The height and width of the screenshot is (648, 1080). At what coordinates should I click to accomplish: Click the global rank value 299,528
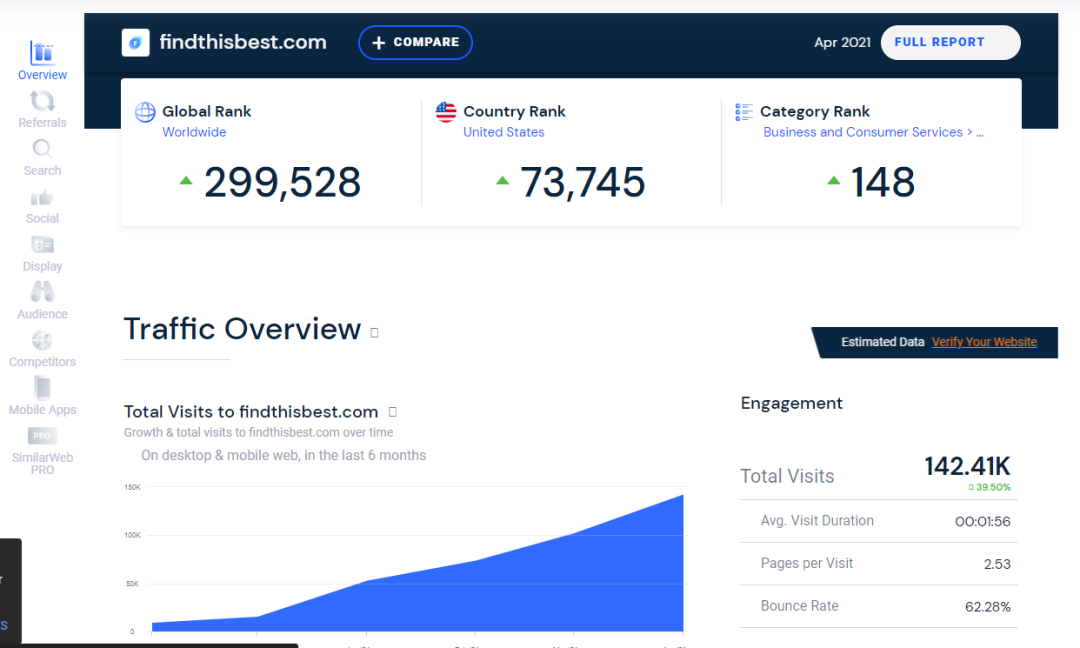point(282,182)
